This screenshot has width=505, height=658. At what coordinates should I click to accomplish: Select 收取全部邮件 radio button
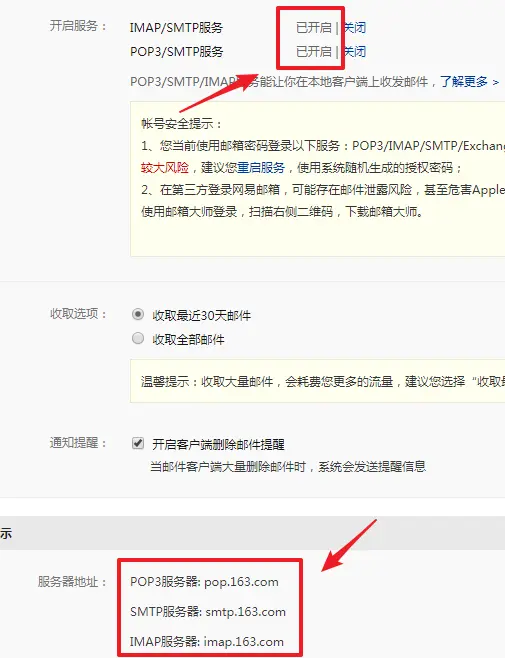point(138,338)
